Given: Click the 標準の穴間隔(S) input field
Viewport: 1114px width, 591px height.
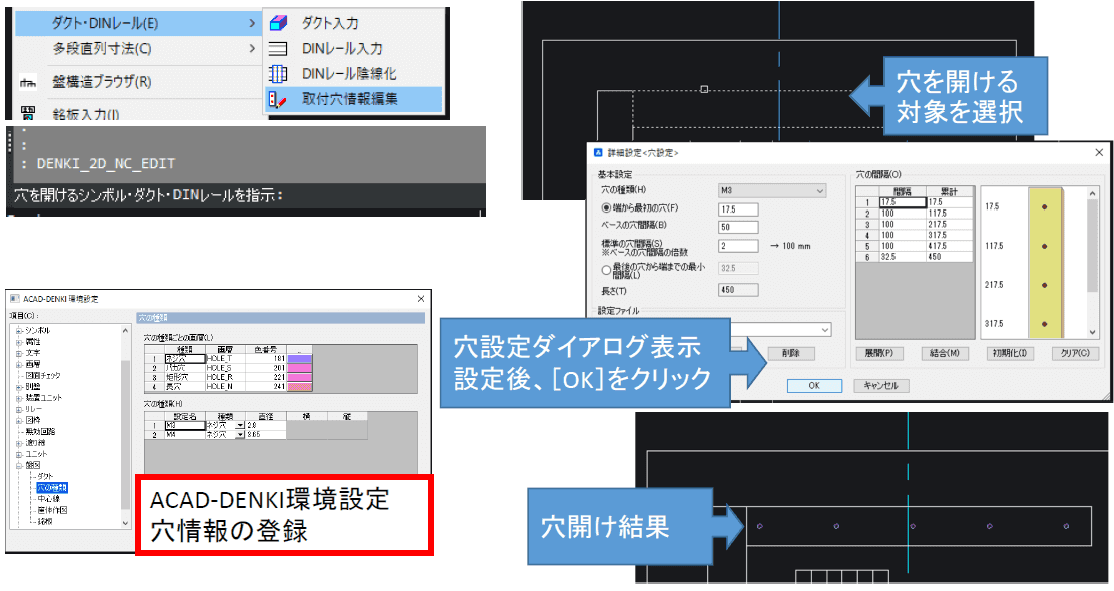Looking at the screenshot, I should [x=738, y=246].
